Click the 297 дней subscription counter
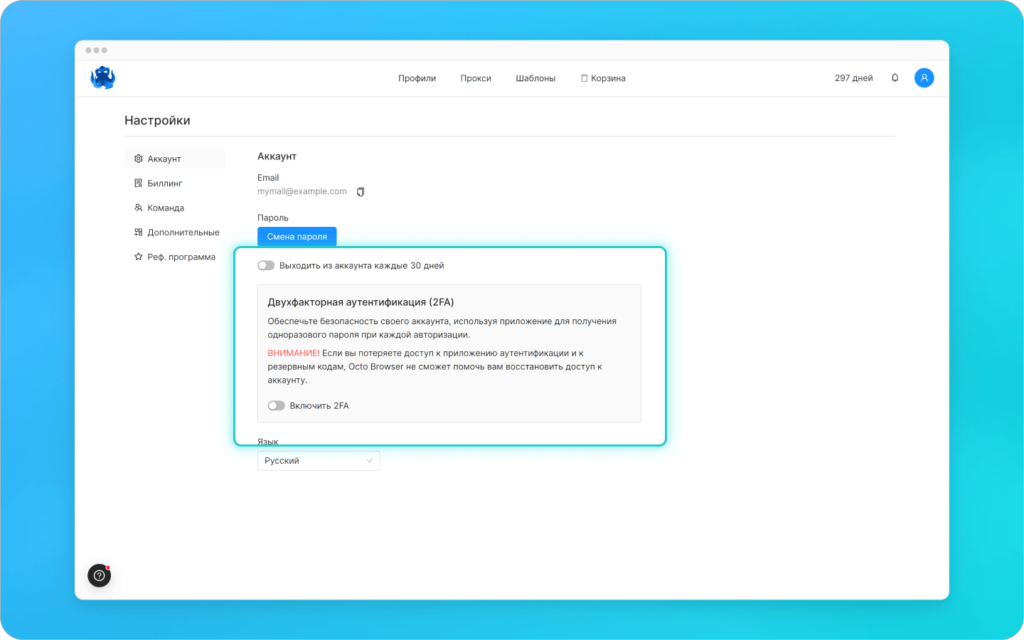 coord(854,78)
